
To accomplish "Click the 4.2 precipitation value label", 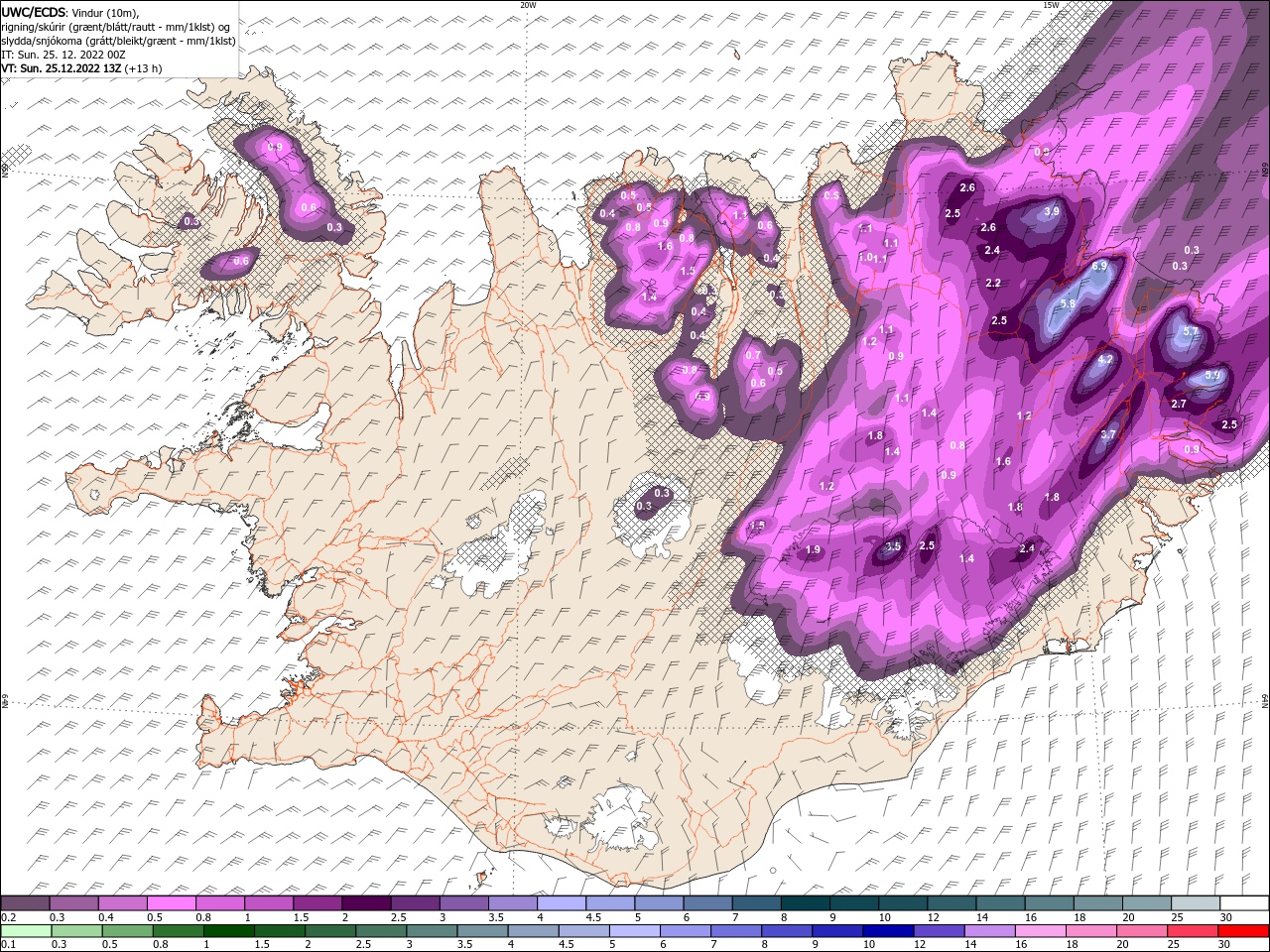I will 1105,359.
